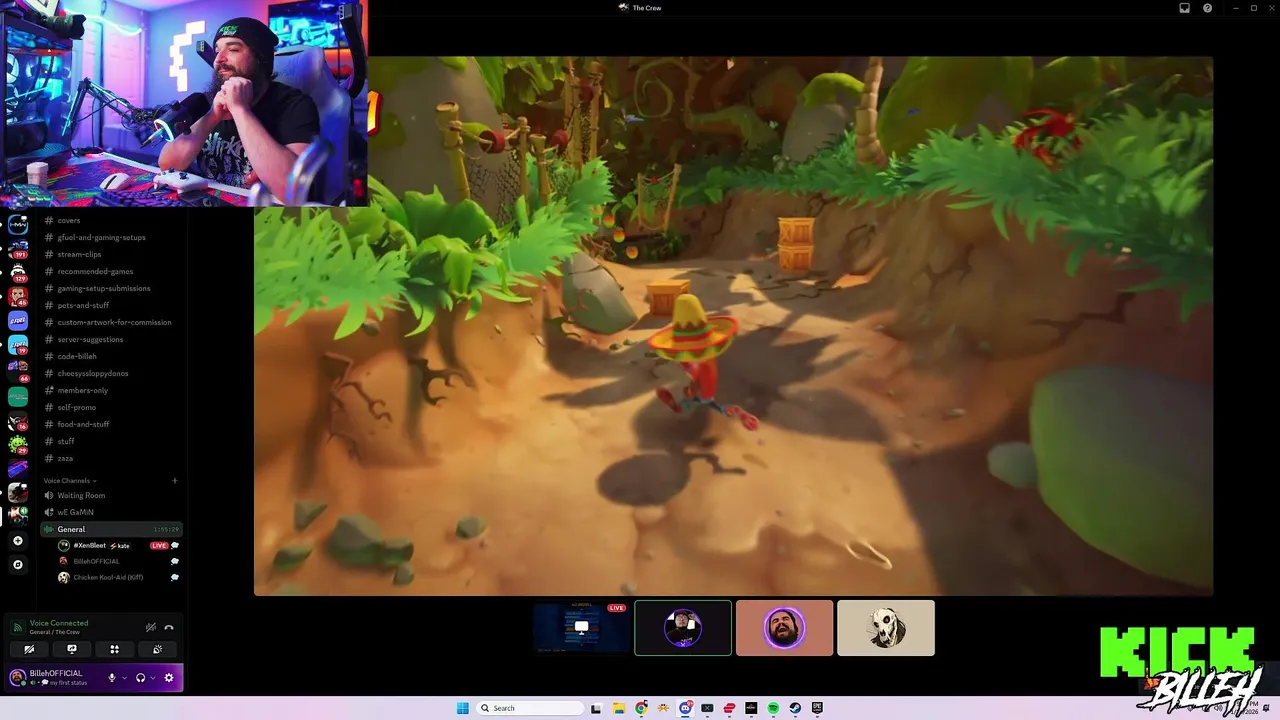Select the skull avatar participant tile

coord(886,628)
